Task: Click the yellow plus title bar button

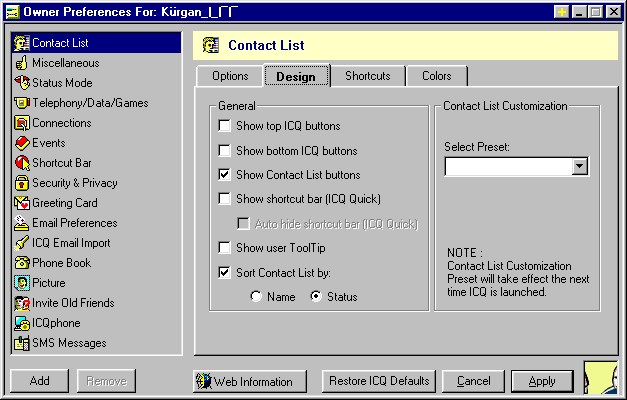Action: 561,12
